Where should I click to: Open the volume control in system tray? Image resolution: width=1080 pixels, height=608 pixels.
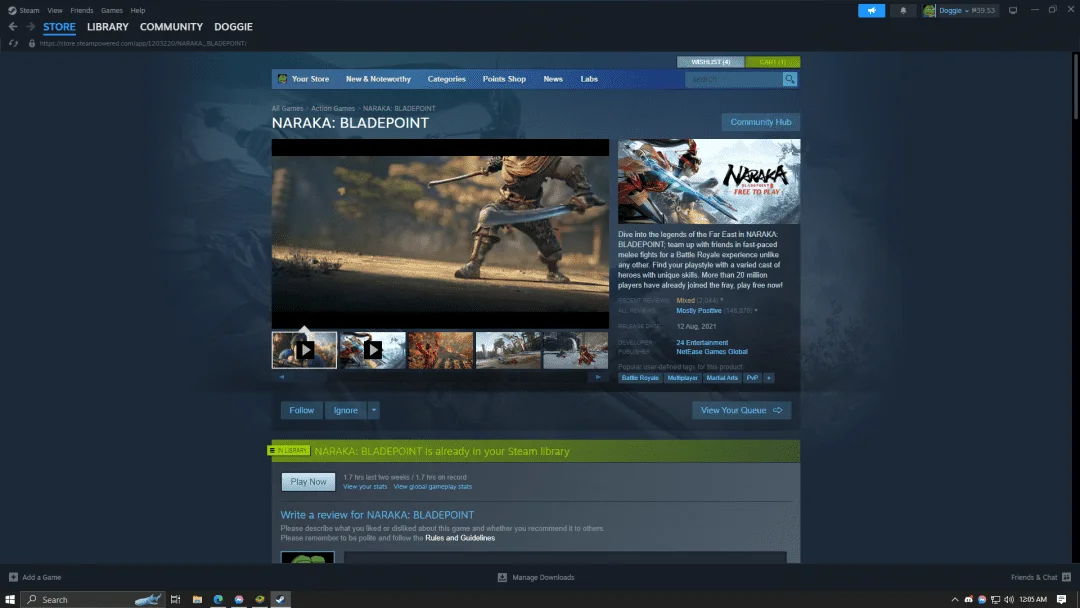pyautogui.click(x=1009, y=600)
